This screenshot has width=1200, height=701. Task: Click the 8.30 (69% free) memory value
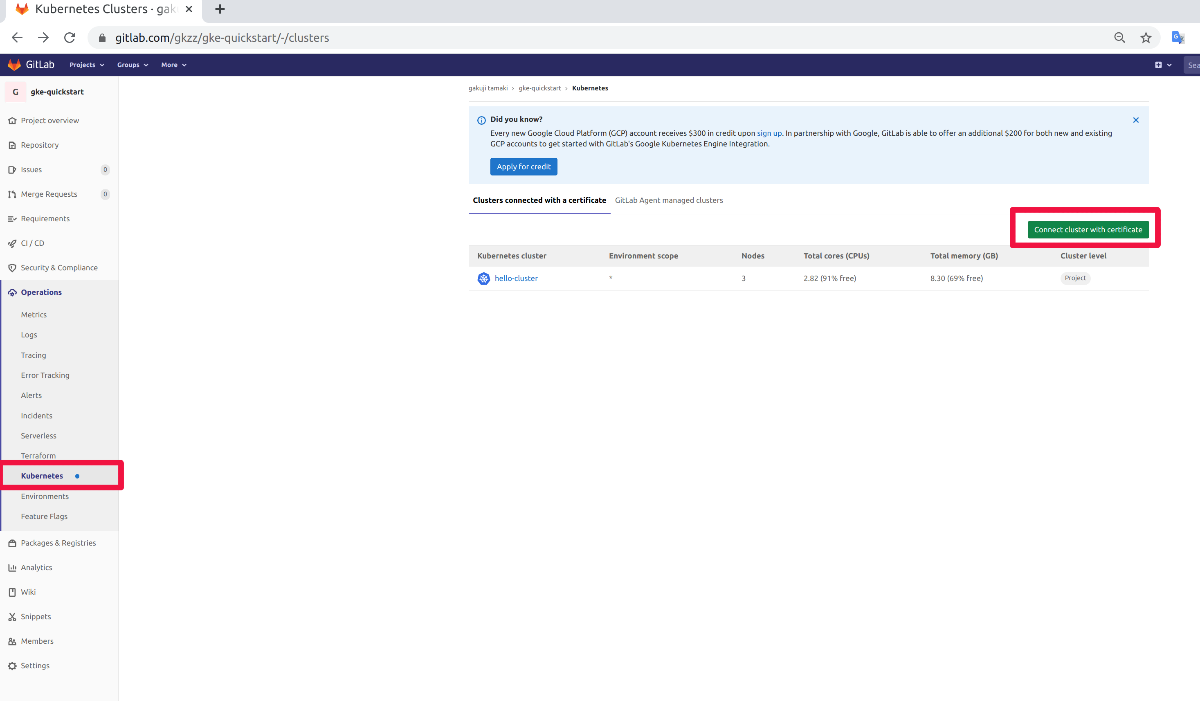point(956,278)
